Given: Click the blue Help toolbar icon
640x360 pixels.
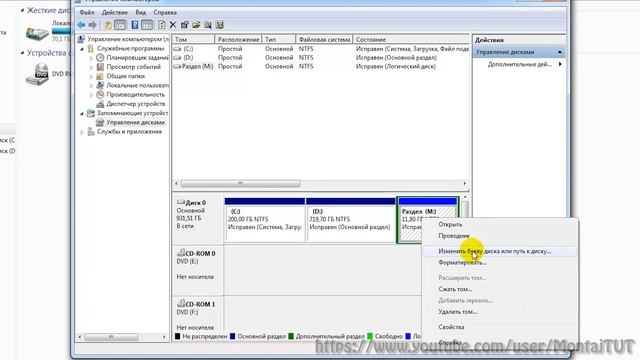Looking at the screenshot, I should click(x=135, y=25).
